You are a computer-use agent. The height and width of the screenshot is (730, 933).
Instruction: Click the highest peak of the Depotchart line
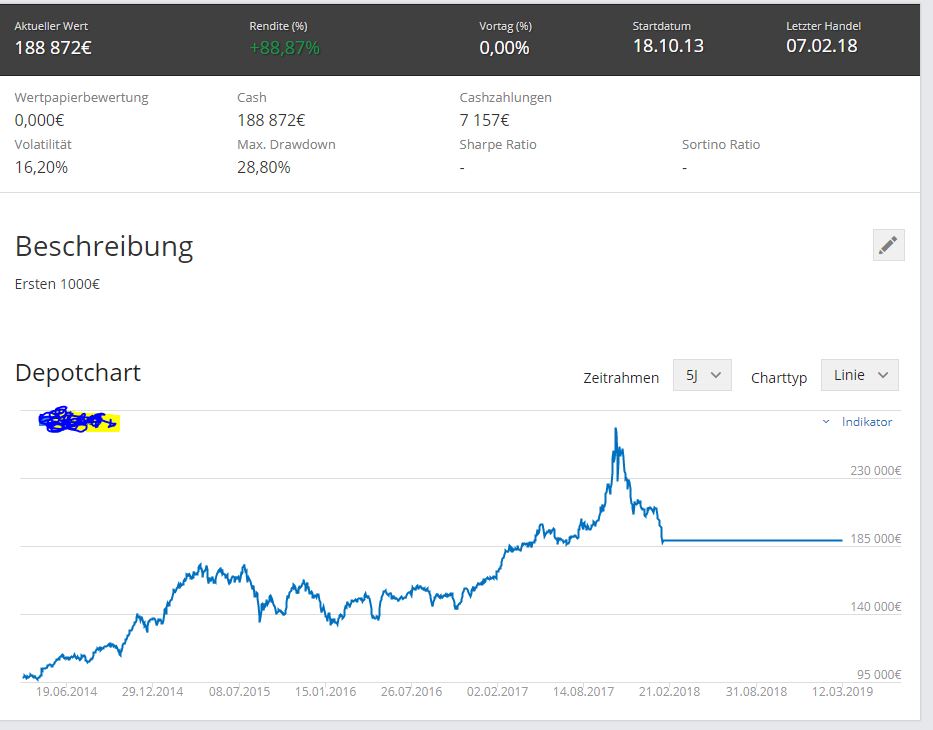[x=616, y=429]
